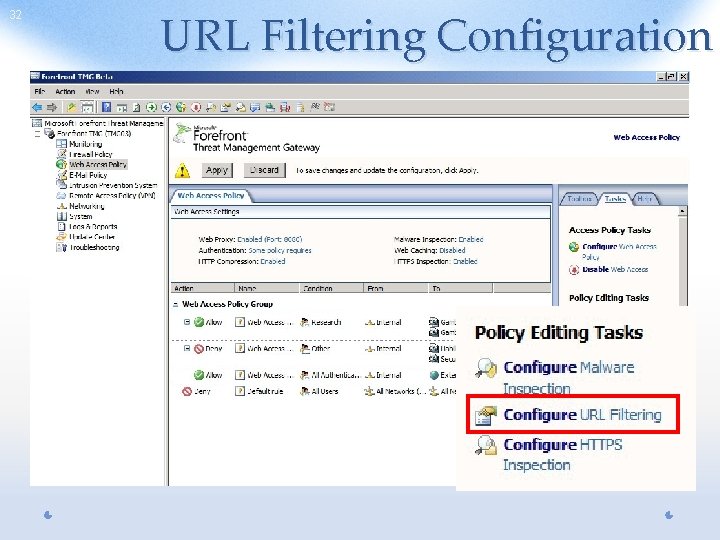Open the Action menu
The image size is (720, 540).
65,91
